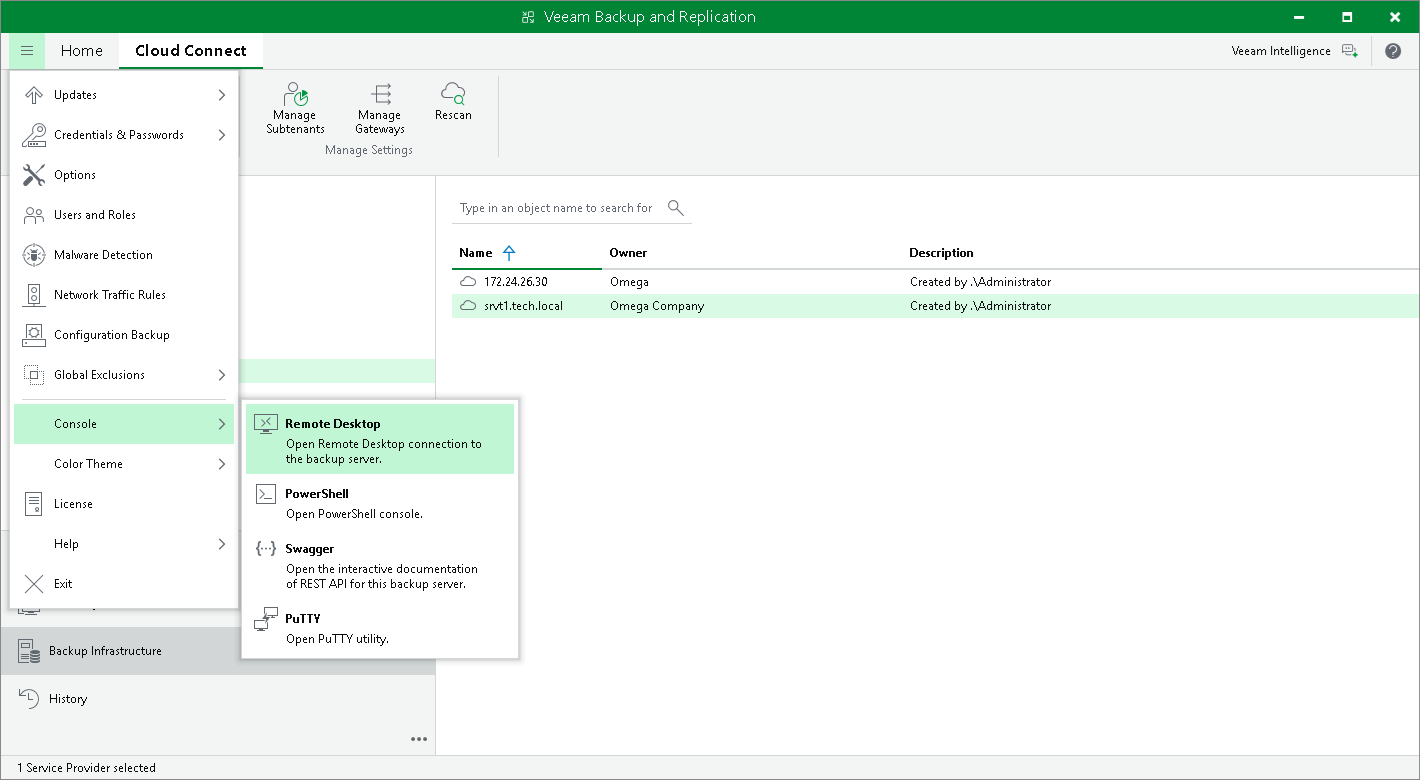This screenshot has width=1420, height=780.
Task: Click the History clock icon
Action: pos(30,699)
